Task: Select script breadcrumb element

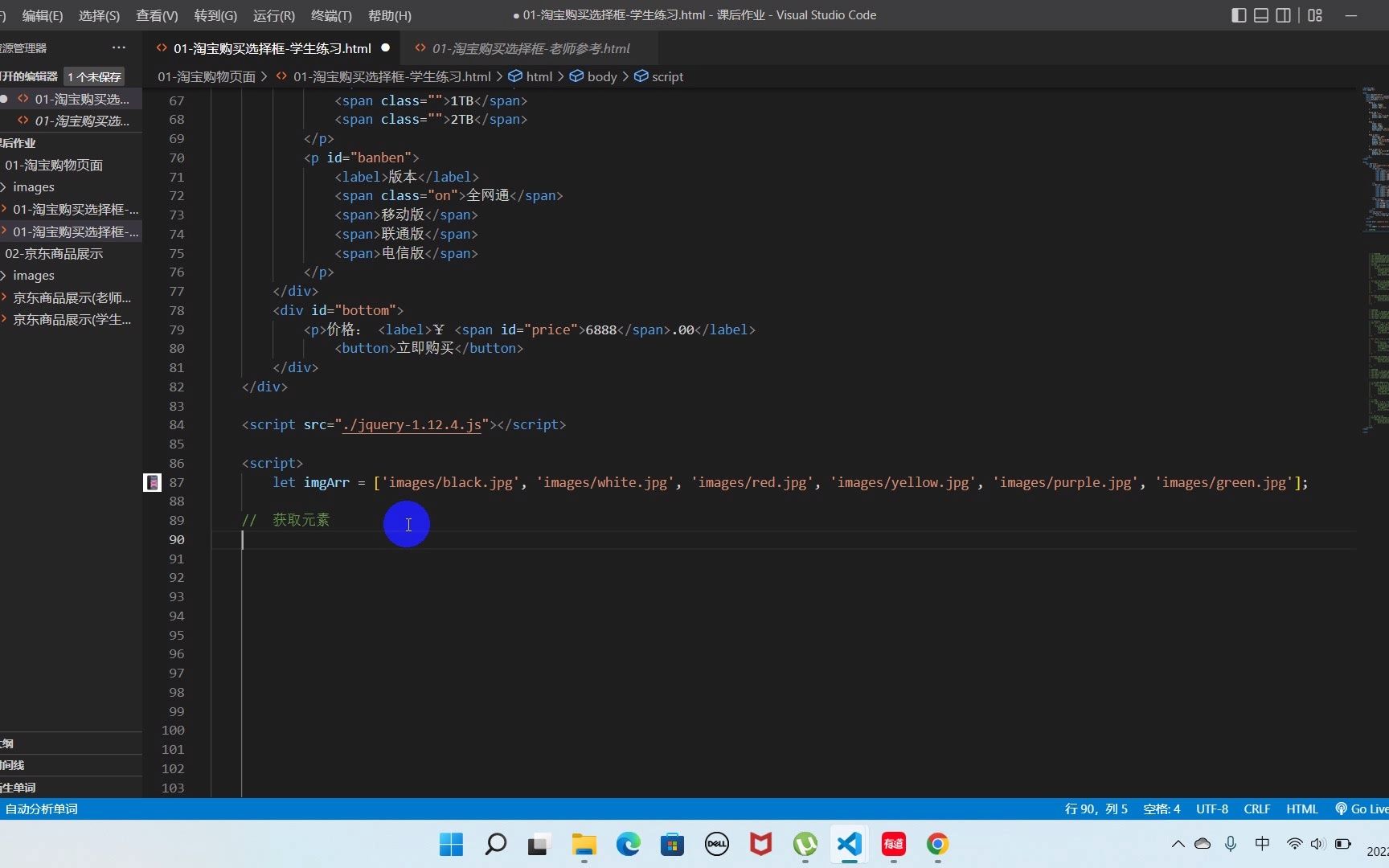Action: coord(658,76)
